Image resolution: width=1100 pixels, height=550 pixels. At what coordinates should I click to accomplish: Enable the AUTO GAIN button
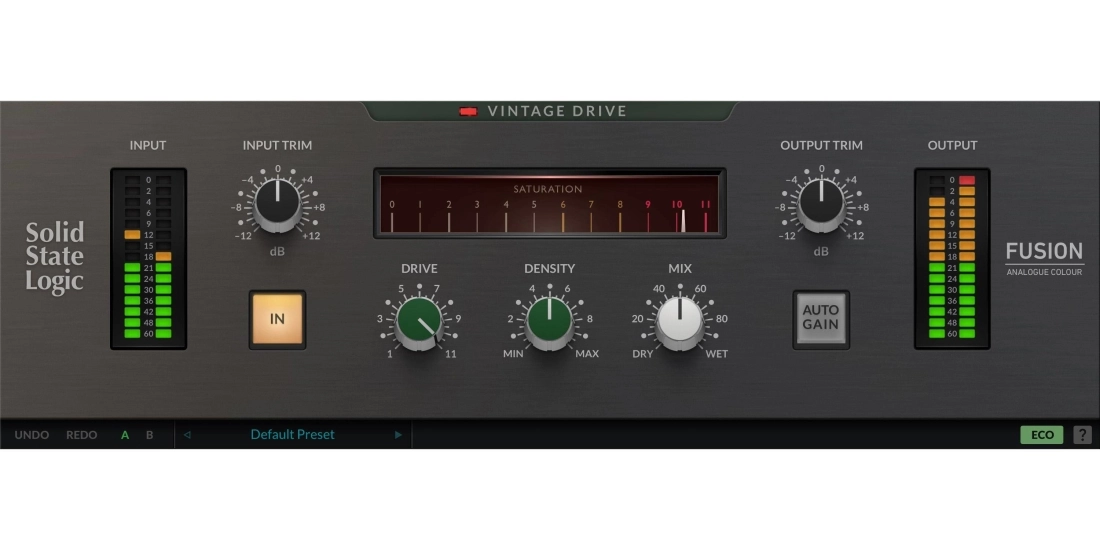click(x=821, y=319)
